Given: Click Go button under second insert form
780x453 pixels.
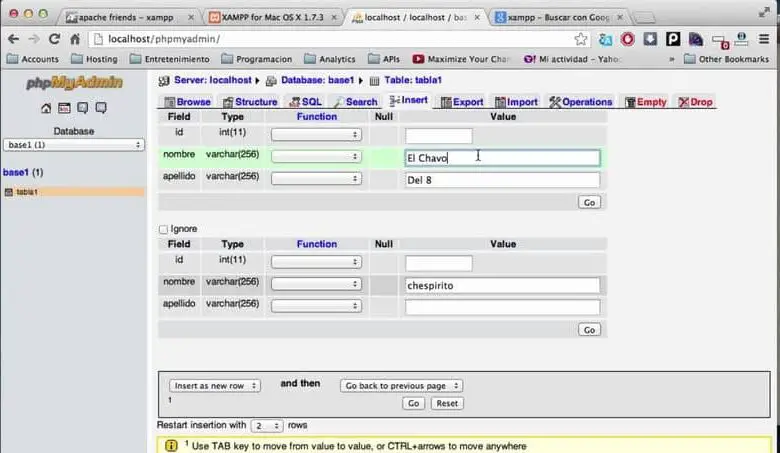Looking at the screenshot, I should click(589, 330).
